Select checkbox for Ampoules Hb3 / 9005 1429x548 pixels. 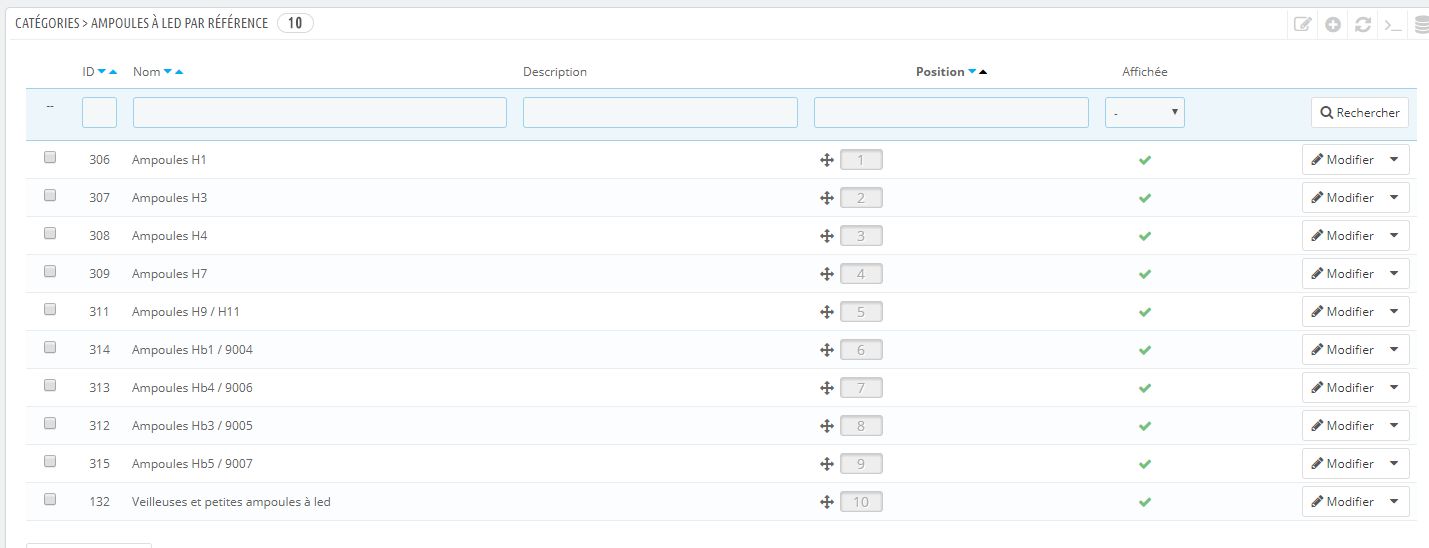50,423
